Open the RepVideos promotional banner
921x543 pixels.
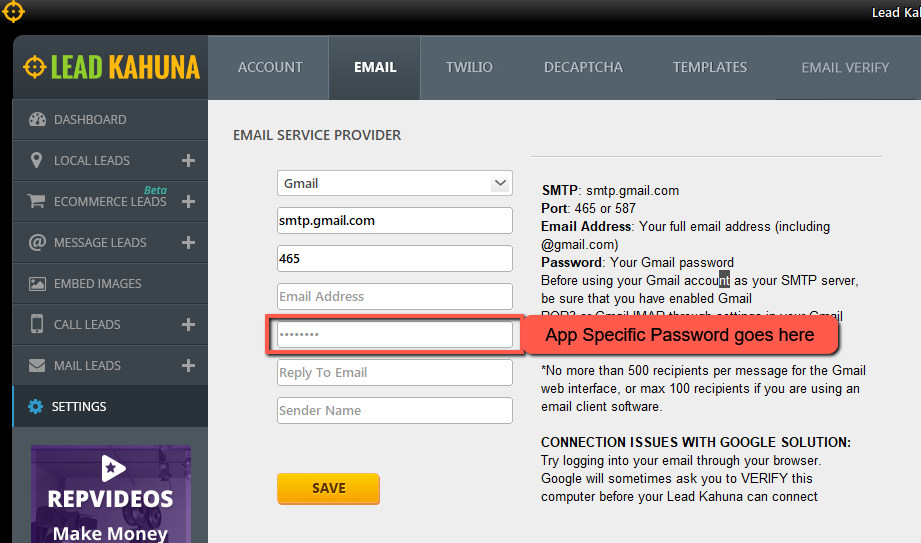click(110, 495)
